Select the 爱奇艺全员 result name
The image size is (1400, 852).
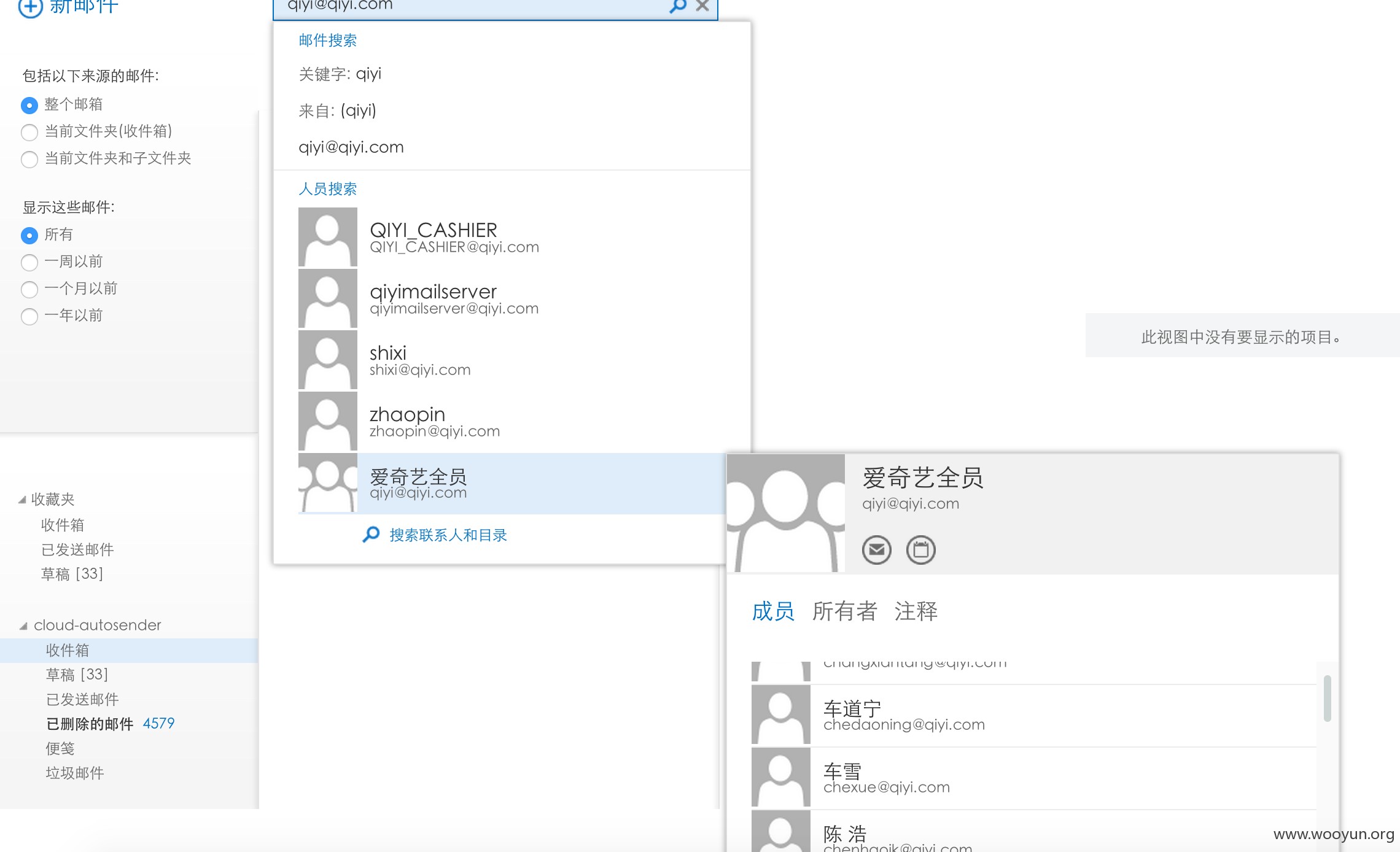tap(418, 476)
